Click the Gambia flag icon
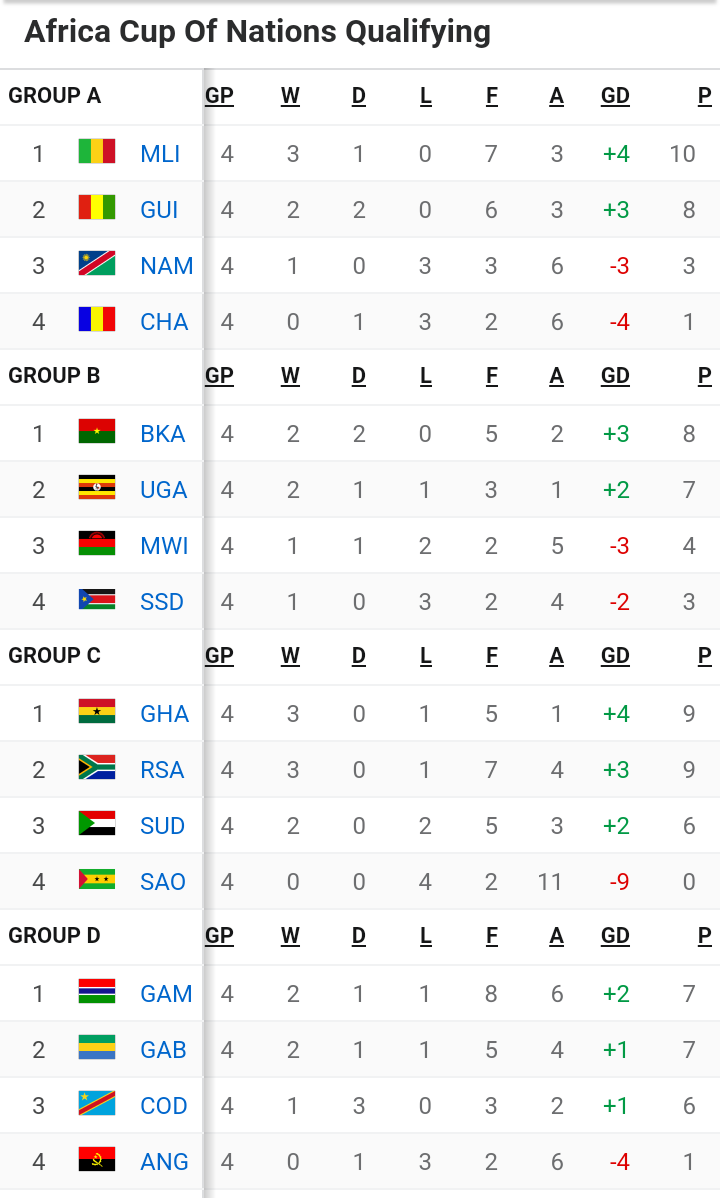The height and width of the screenshot is (1198, 720). click(97, 992)
